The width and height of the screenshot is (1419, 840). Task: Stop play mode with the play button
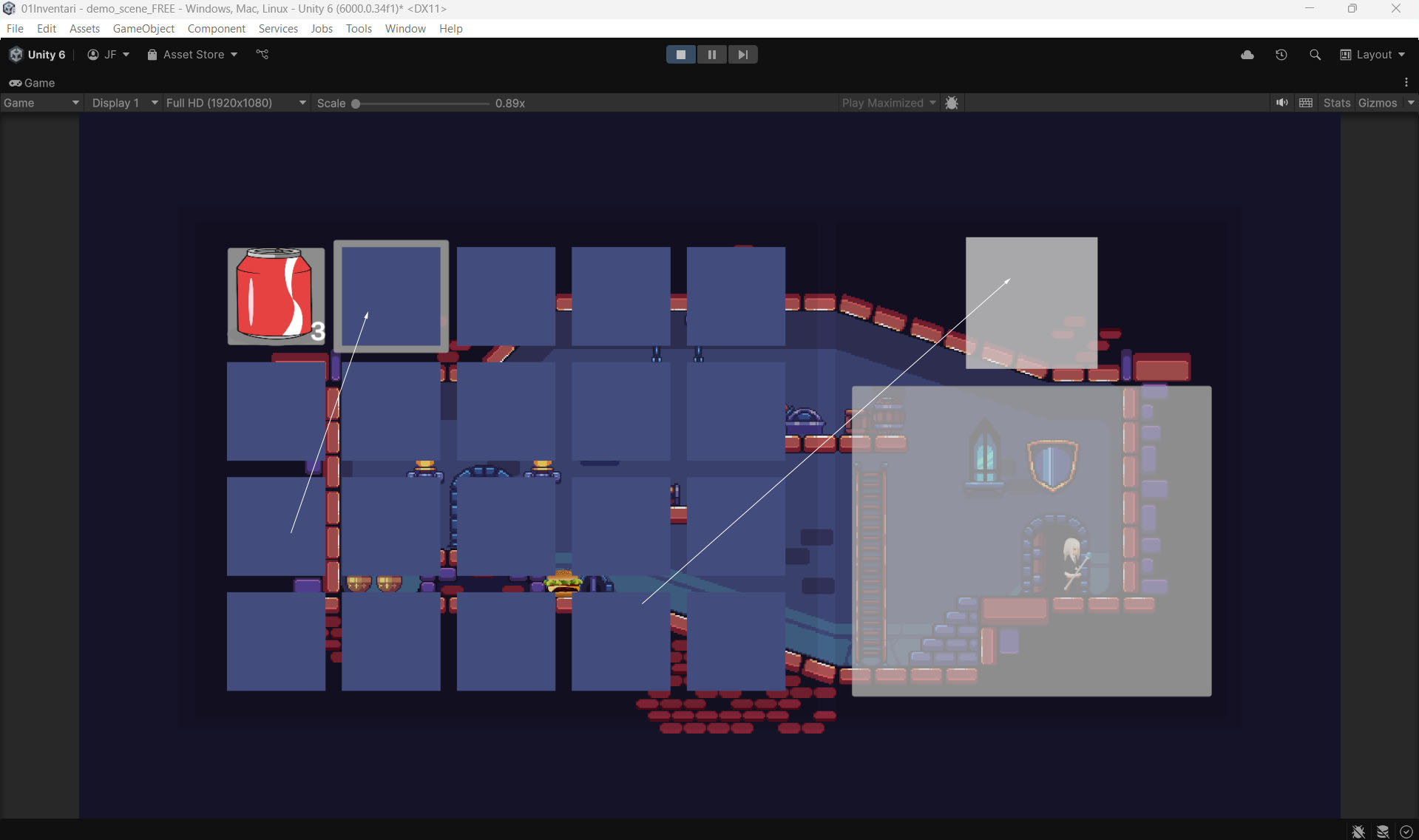(680, 55)
